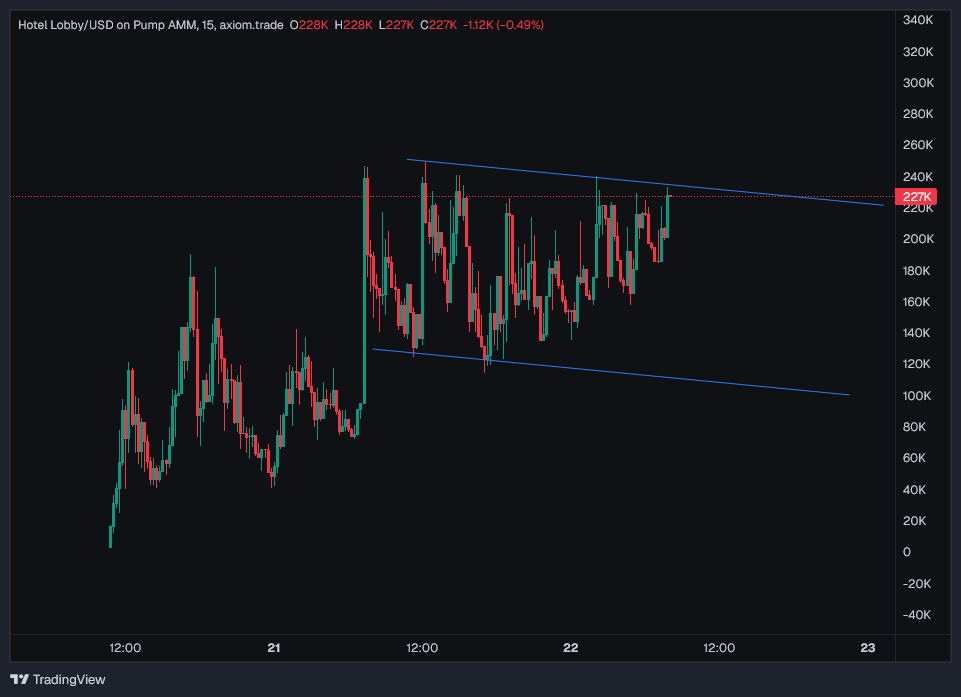Click the -40K price axis label
961x697 pixels.
coord(917,615)
